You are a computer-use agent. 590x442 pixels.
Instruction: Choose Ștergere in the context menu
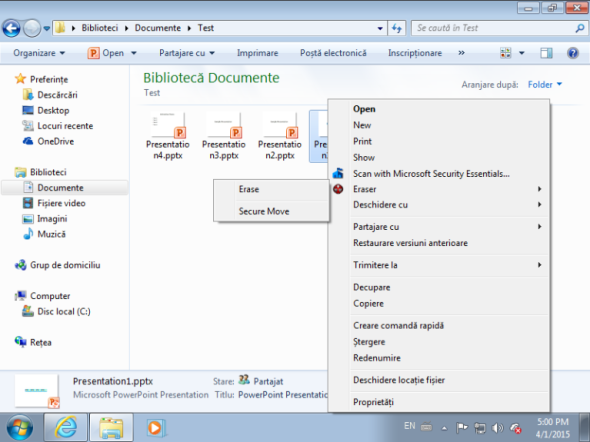pyautogui.click(x=439, y=342)
